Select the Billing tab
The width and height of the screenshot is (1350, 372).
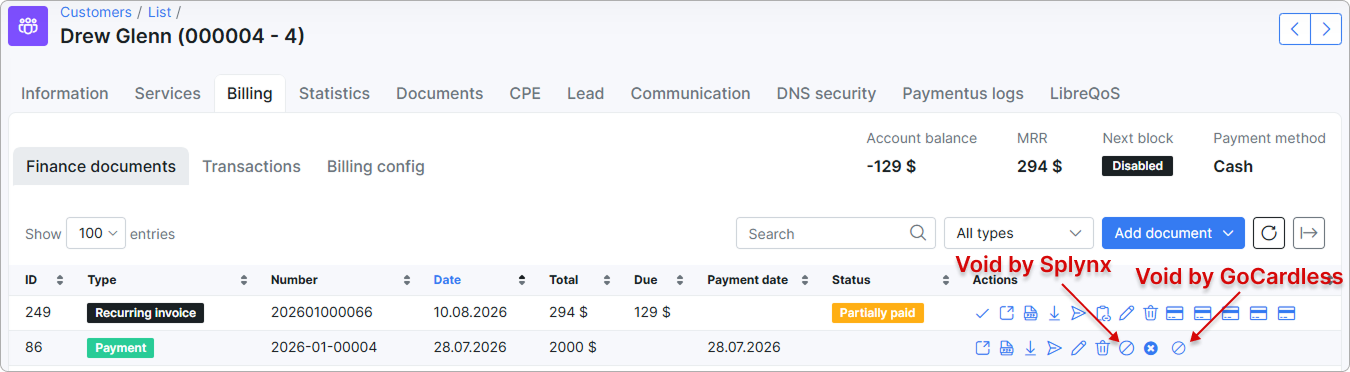(250, 93)
